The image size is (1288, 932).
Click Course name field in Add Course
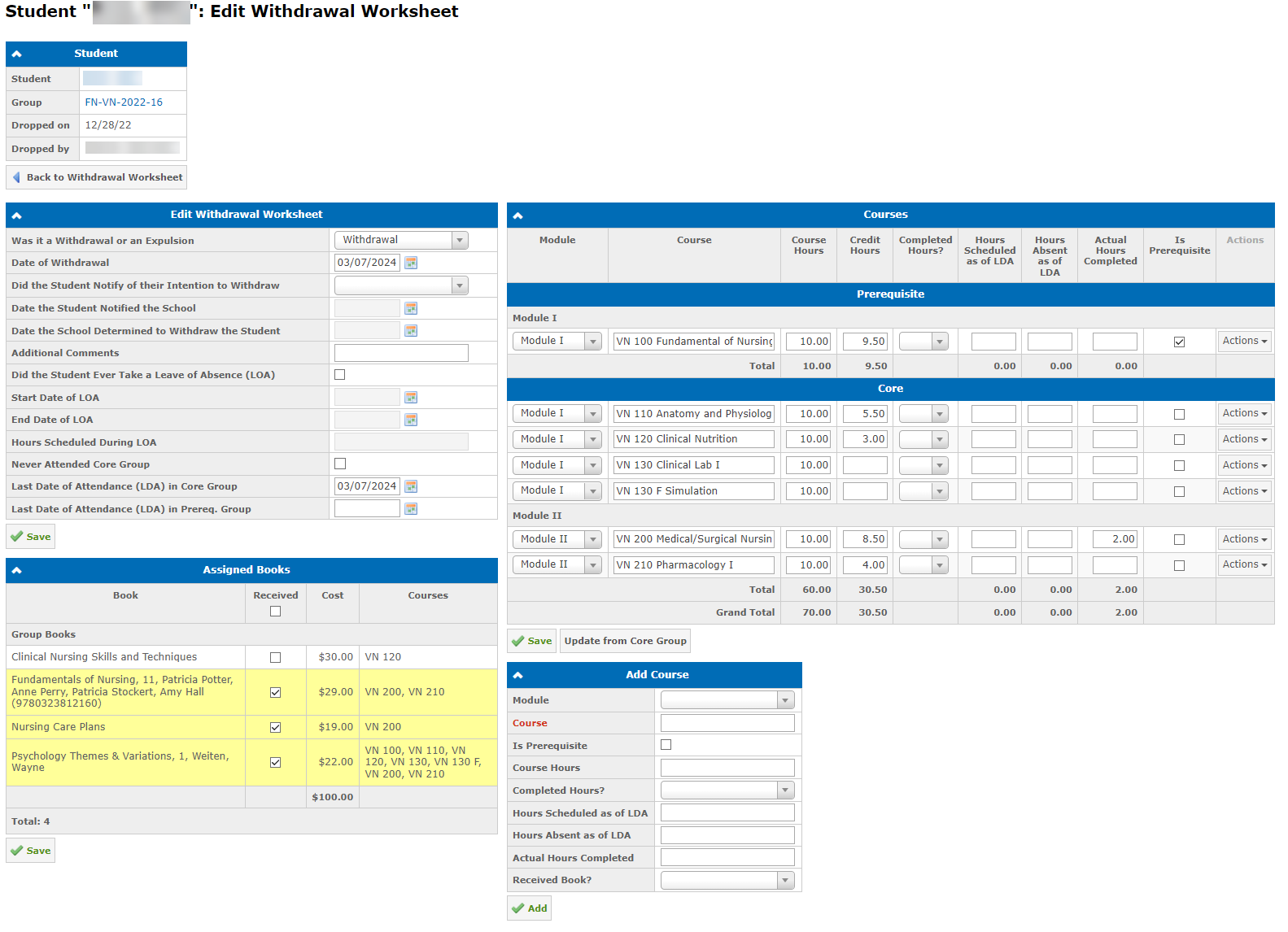pos(727,723)
